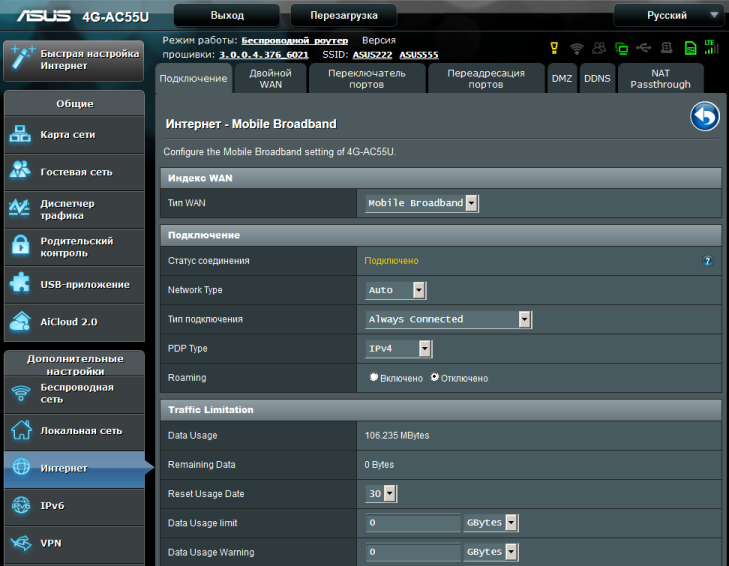729x566 pixels.
Task: Click the blue back arrow icon
Action: pyautogui.click(x=705, y=116)
